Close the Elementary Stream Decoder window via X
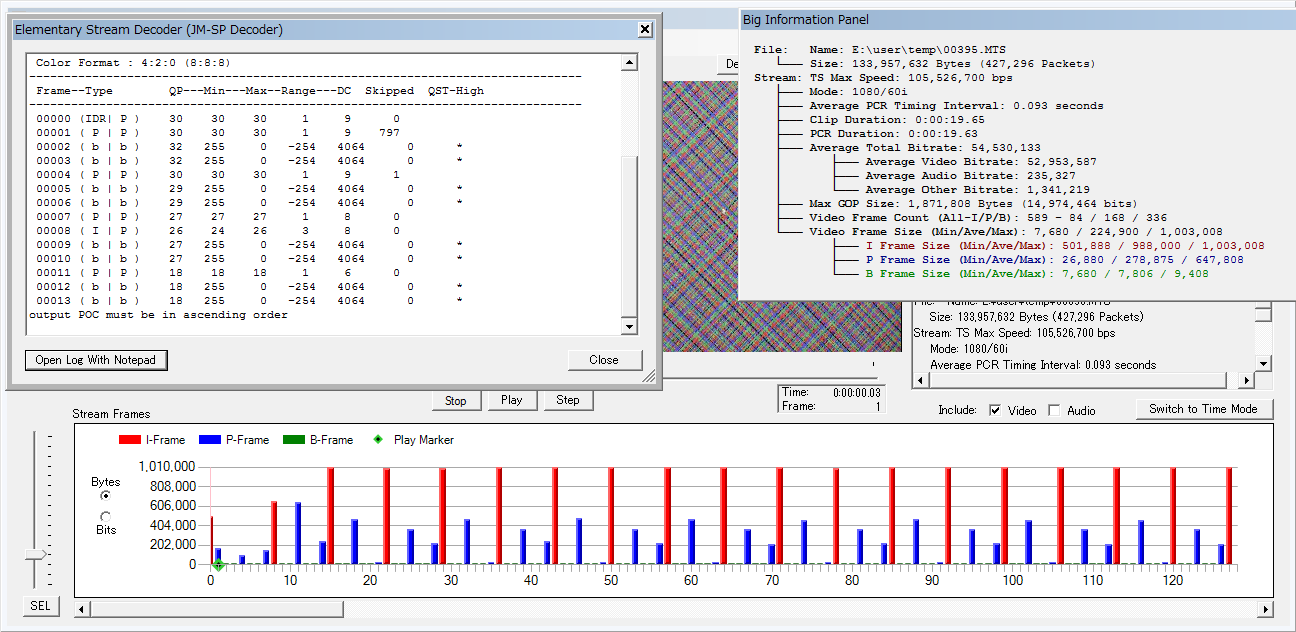This screenshot has height=632, width=1296. pos(646,30)
